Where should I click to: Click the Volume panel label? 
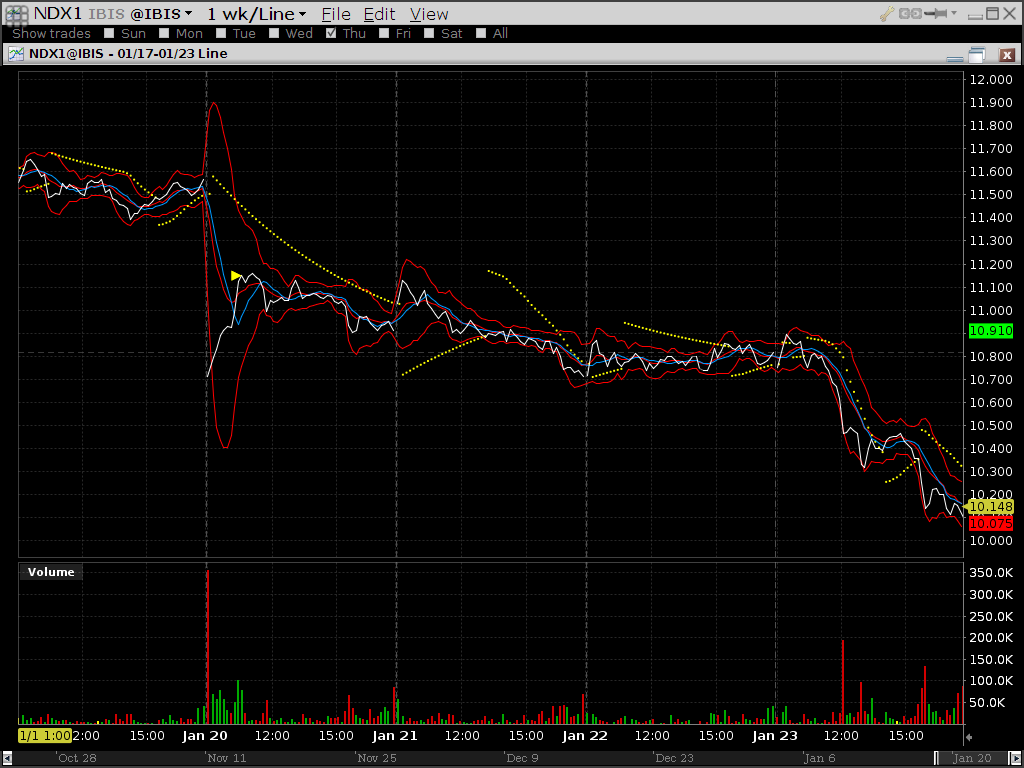point(51,572)
